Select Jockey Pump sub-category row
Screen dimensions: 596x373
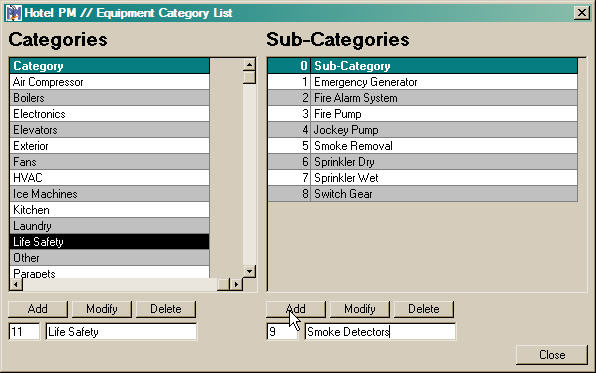point(423,130)
